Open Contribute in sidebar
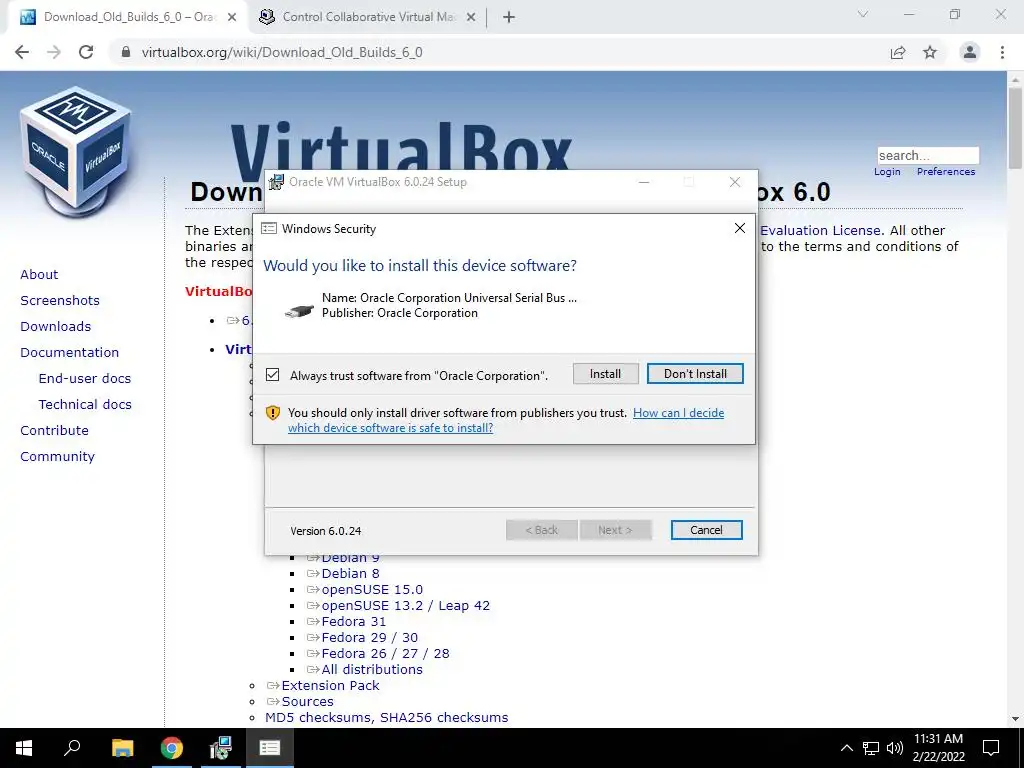The image size is (1024, 768). [54, 431]
